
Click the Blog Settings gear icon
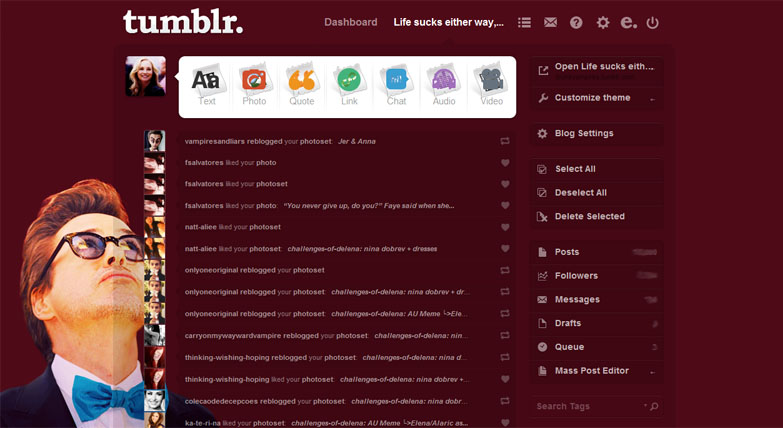tap(542, 133)
